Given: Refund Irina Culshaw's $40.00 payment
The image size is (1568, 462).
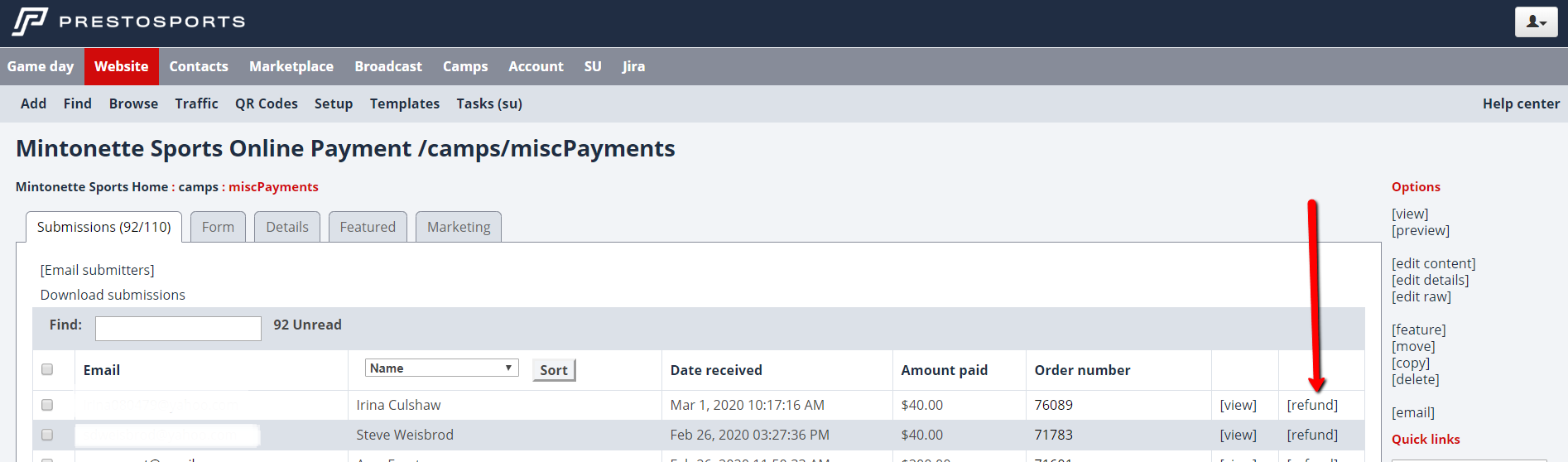Looking at the screenshot, I should [1312, 405].
